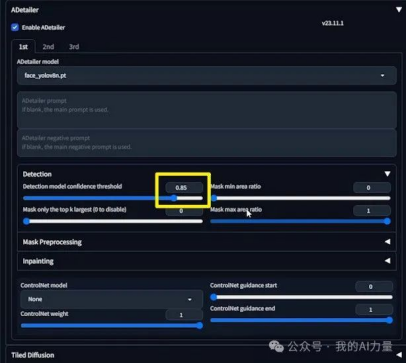Switch to the 3rd tab
Viewport: 406px width, 363px height.
(x=74, y=47)
